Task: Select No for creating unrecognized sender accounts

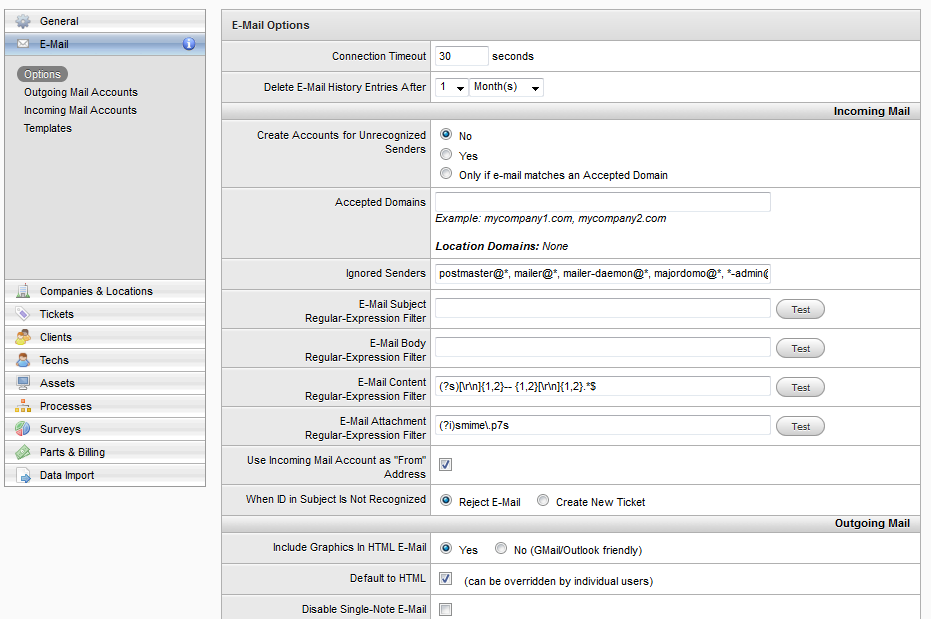Action: tap(446, 135)
